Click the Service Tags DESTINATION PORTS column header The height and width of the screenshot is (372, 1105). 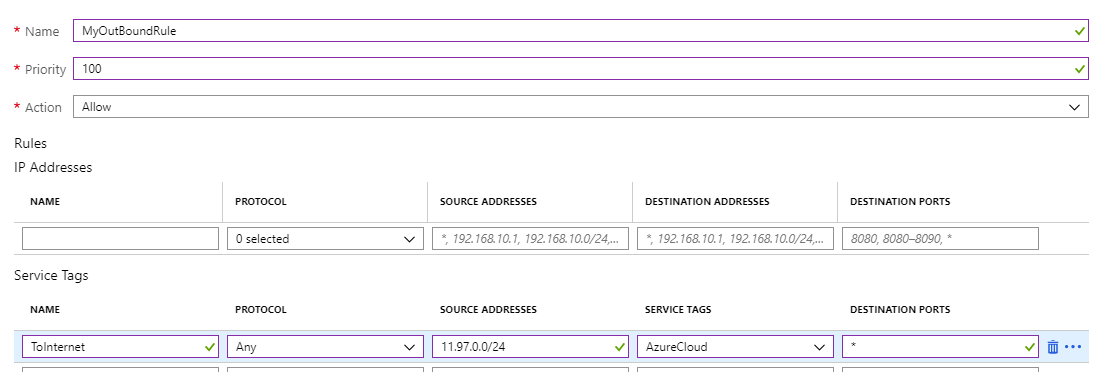click(x=900, y=309)
